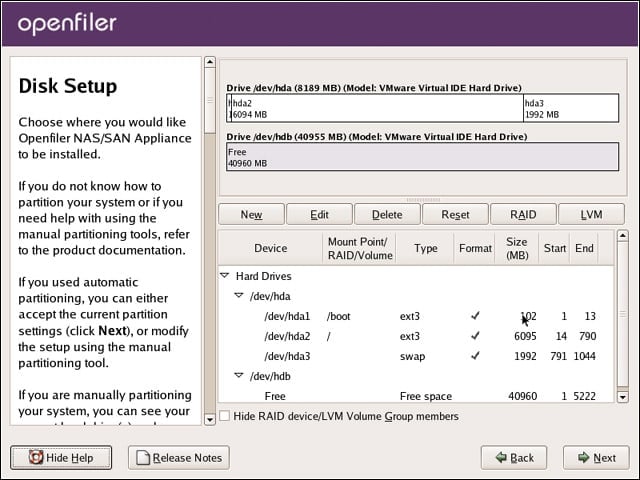
Task: Click the partition table scroll-down arrow
Action: click(622, 396)
